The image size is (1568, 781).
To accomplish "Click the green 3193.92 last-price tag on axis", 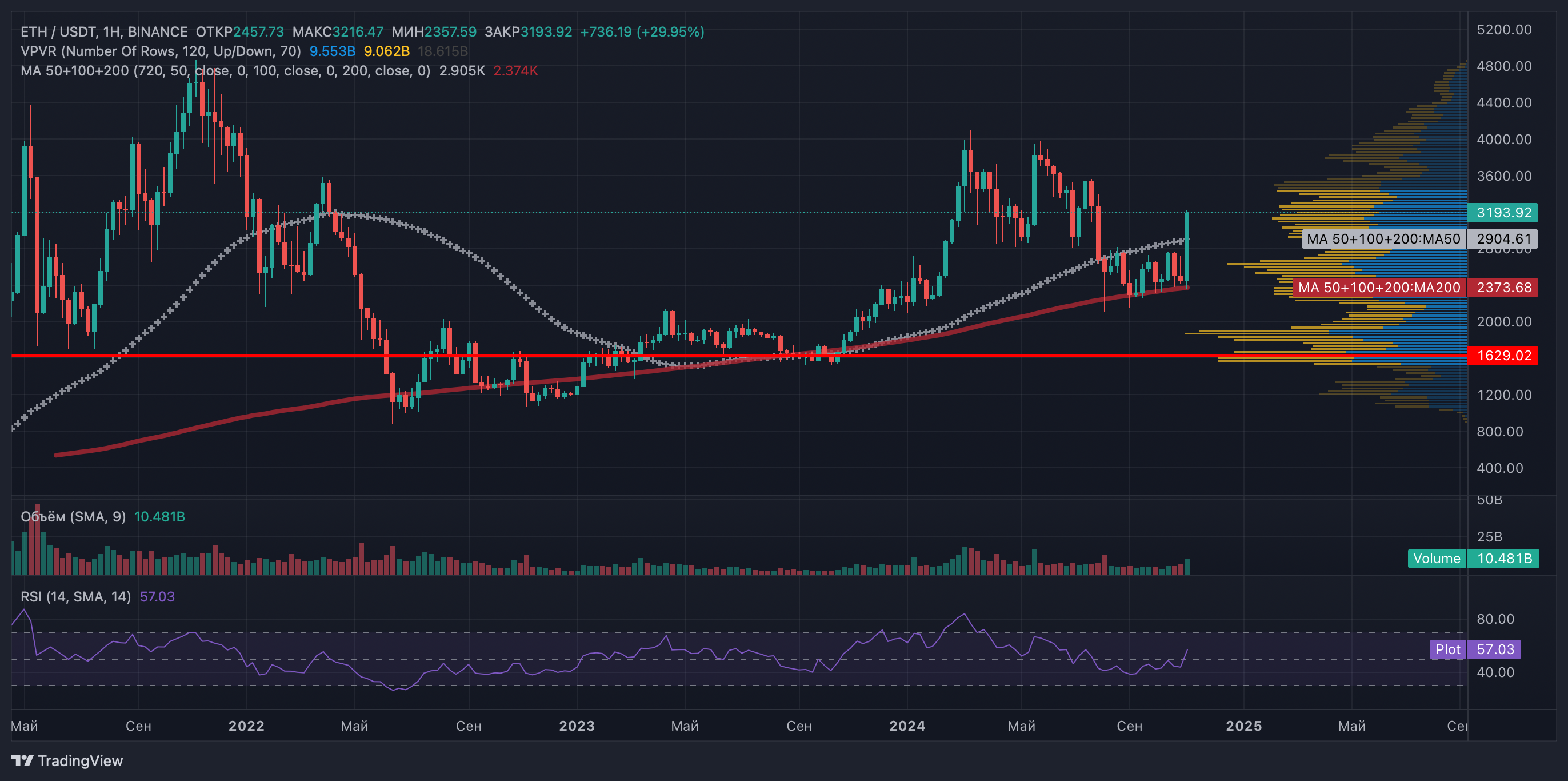I will click(1503, 213).
